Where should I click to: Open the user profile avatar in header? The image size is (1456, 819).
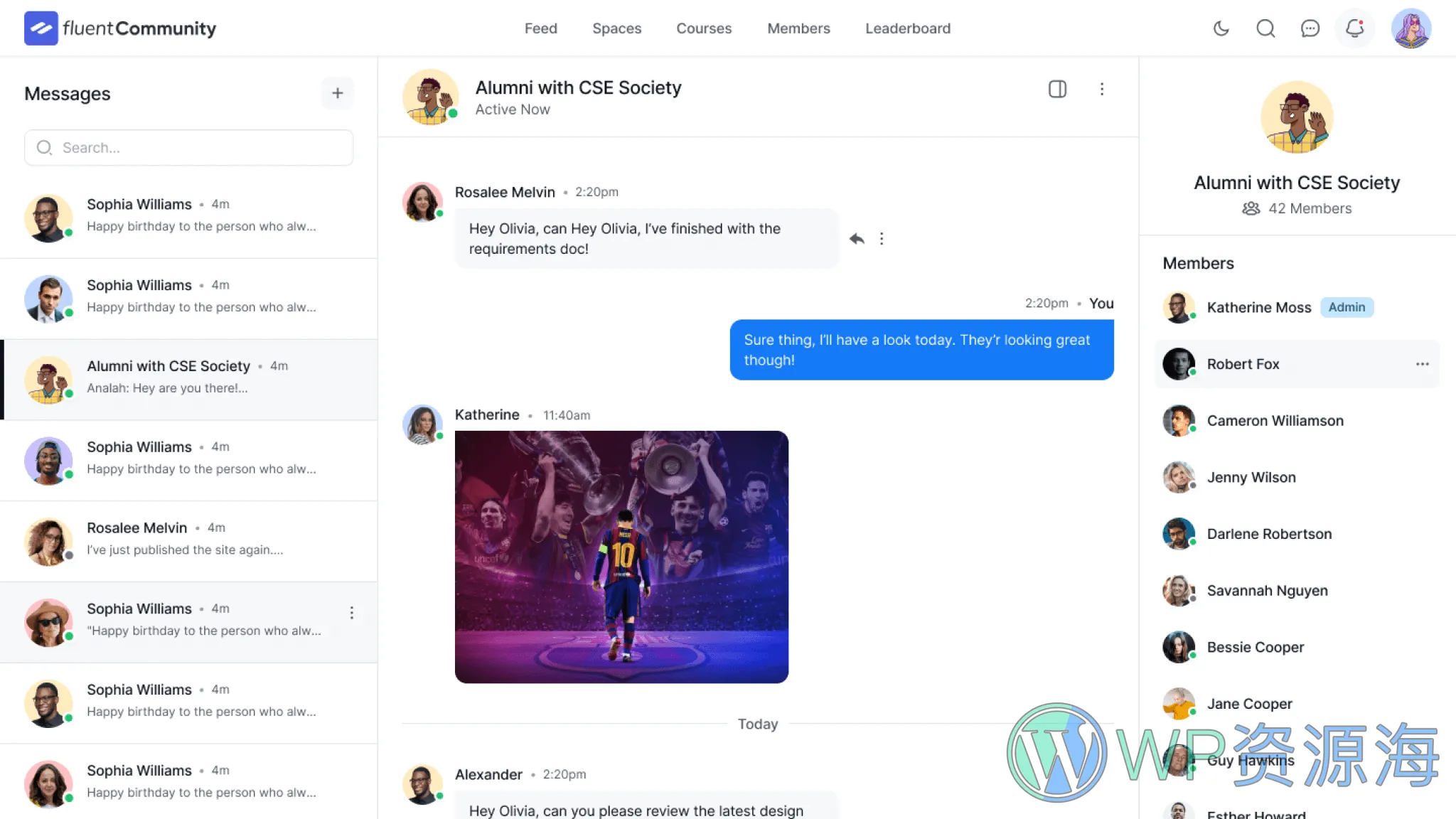click(1411, 28)
